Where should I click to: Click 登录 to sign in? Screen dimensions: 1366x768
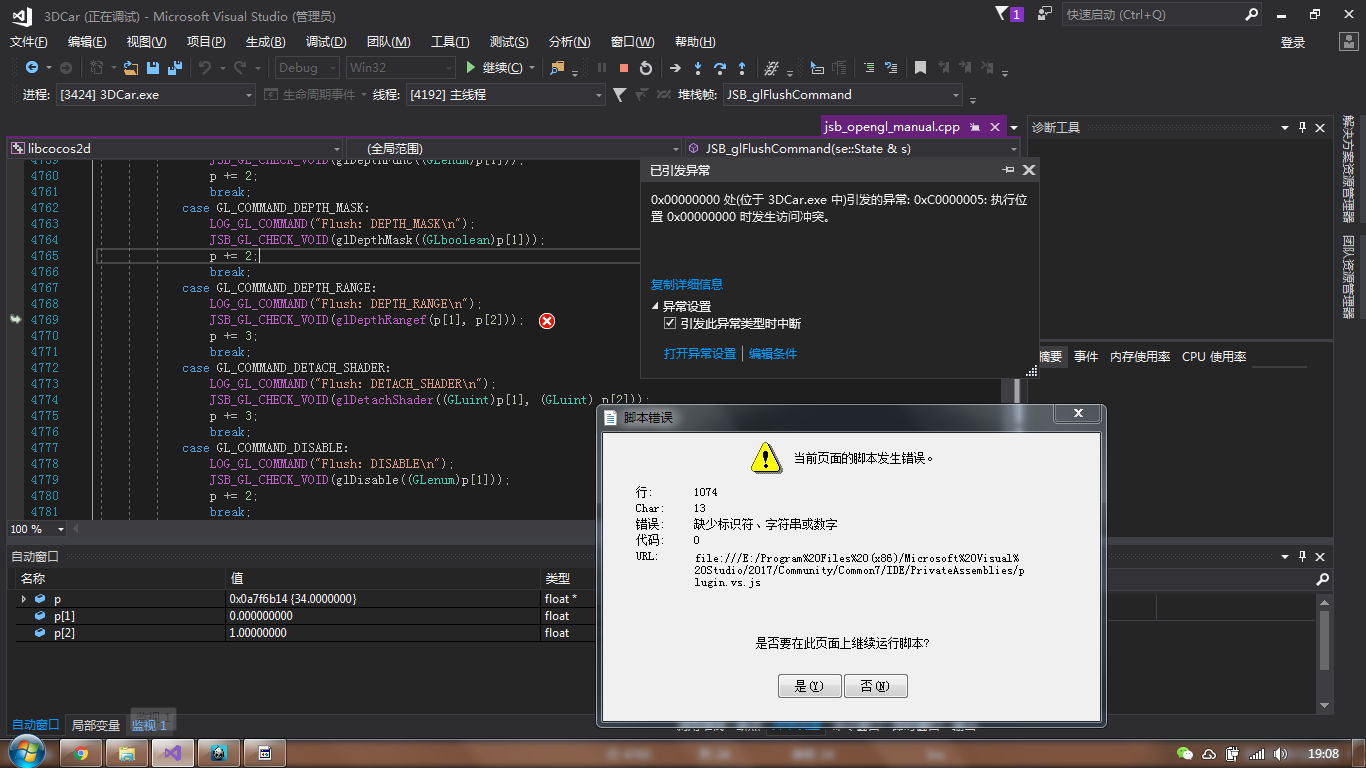pos(1293,42)
